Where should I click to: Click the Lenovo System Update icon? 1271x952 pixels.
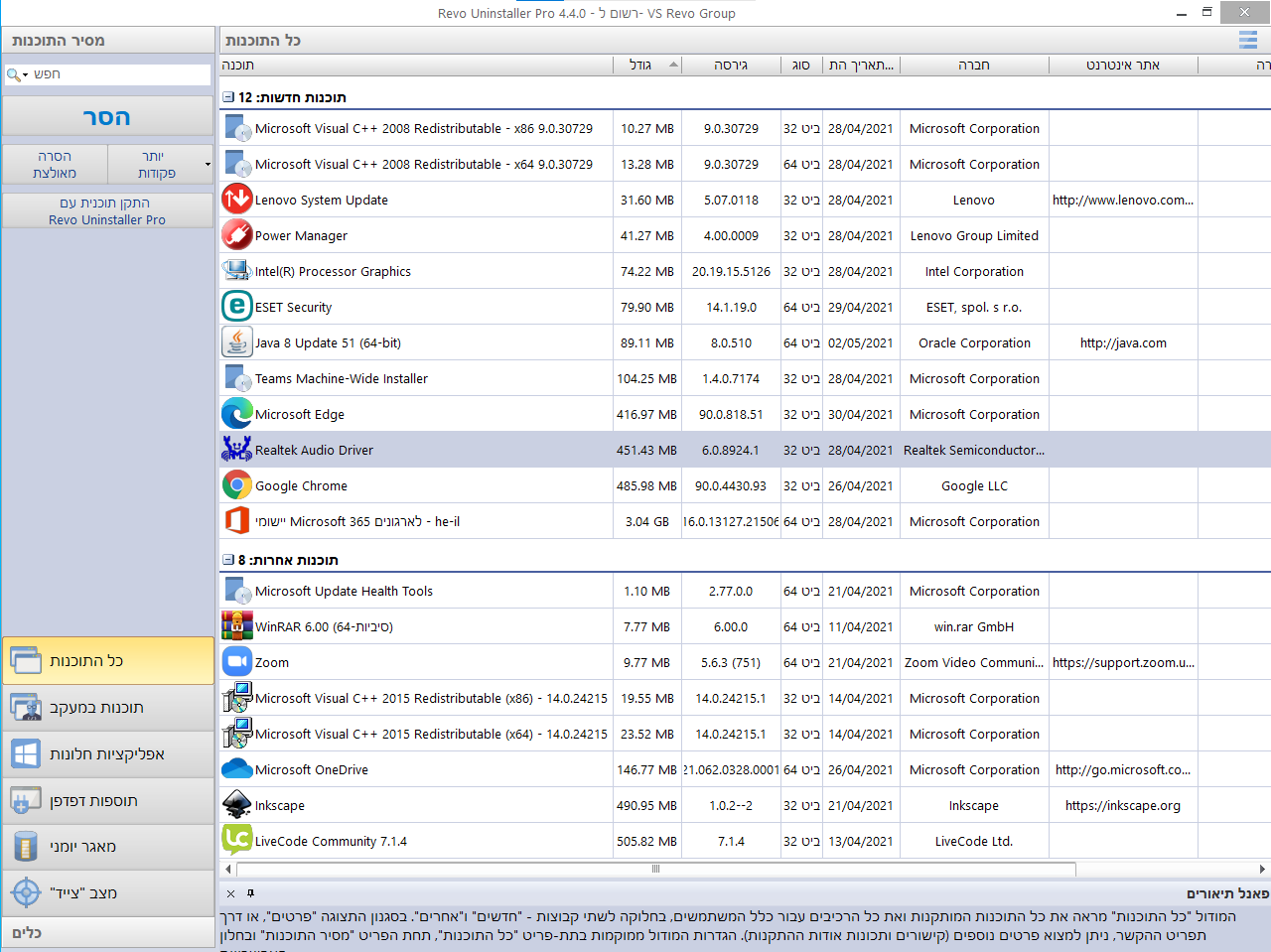point(237,200)
